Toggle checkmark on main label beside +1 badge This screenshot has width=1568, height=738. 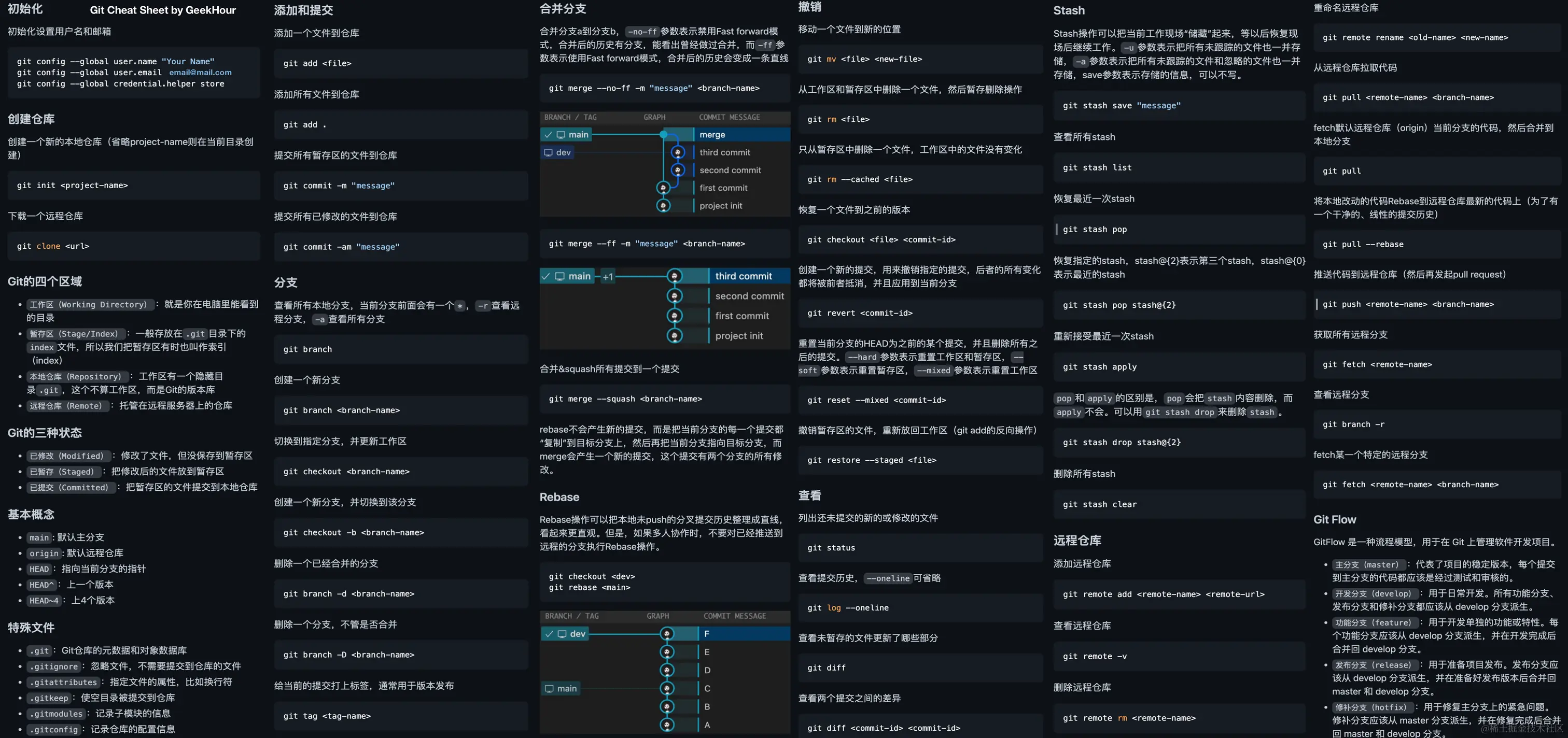click(546, 276)
